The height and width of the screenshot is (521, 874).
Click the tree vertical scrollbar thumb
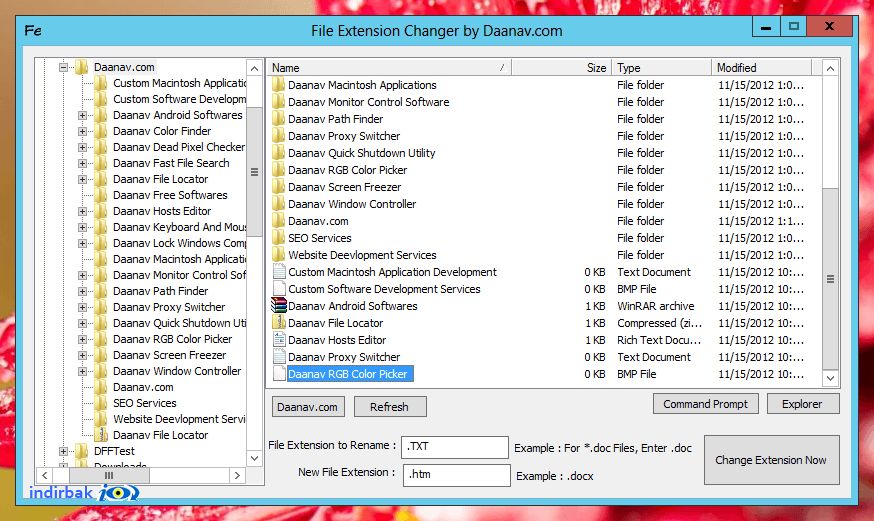coord(254,172)
